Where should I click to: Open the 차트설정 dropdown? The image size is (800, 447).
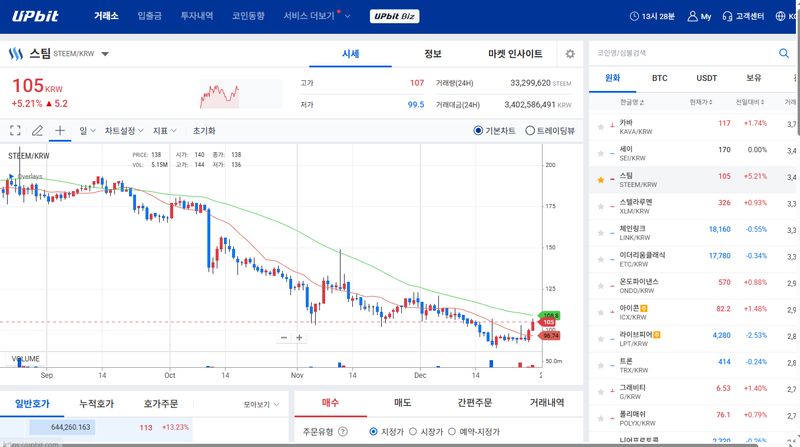tap(124, 130)
